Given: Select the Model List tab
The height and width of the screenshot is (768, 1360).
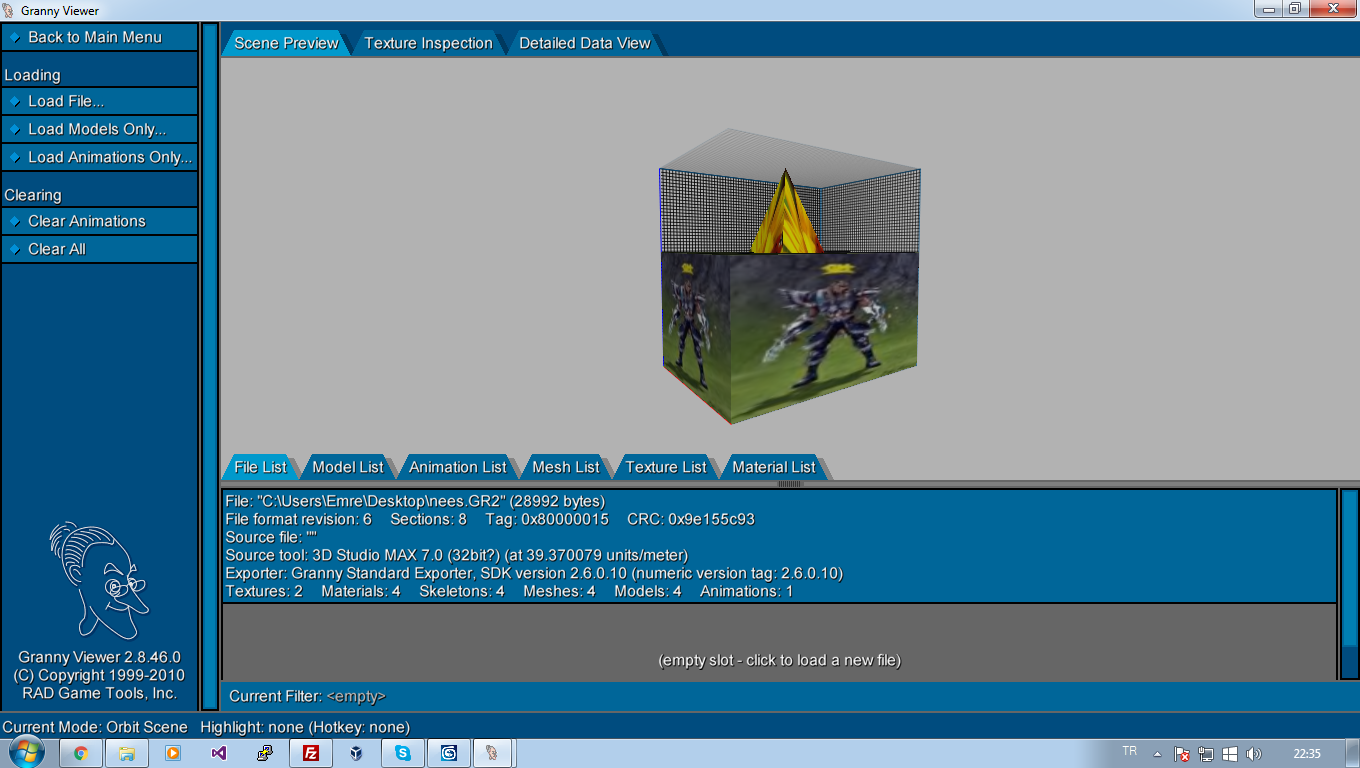Looking at the screenshot, I should point(348,467).
